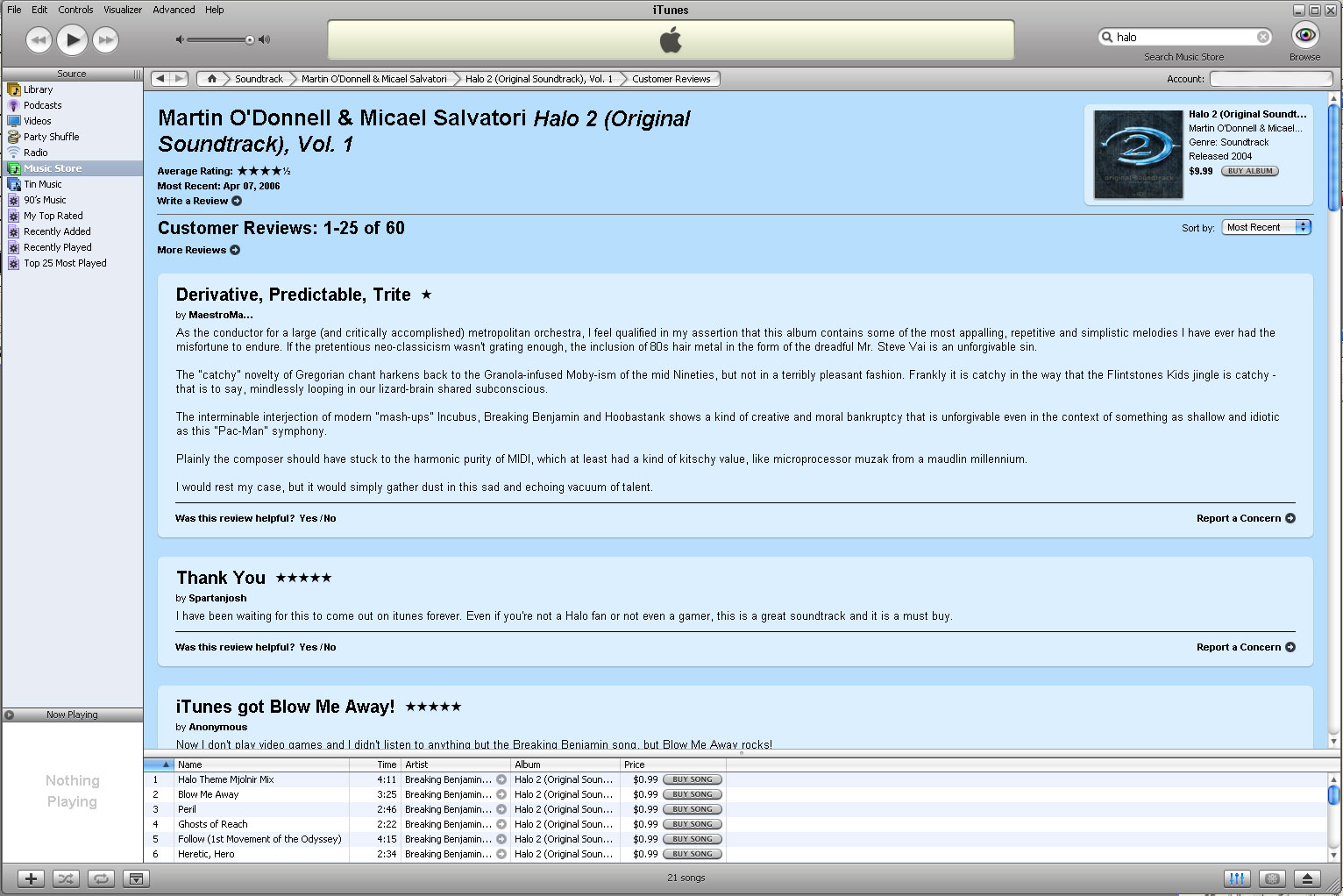Open the Visualizer menu
This screenshot has width=1343, height=896.
123,10
